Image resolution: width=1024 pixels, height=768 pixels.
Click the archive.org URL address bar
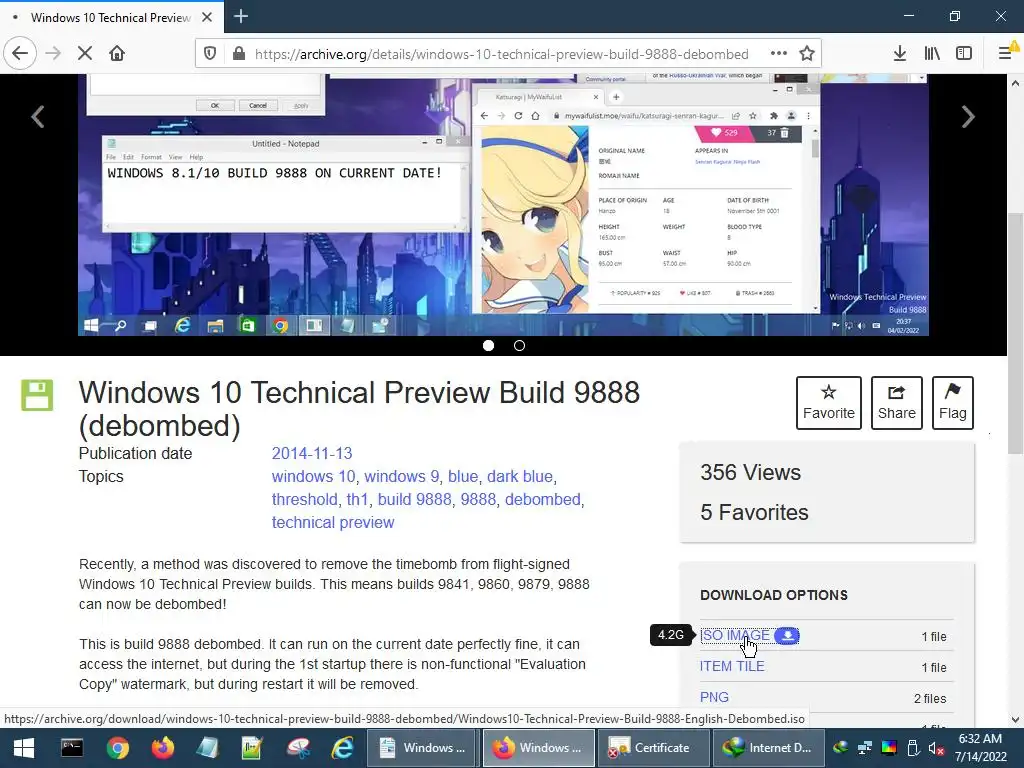click(502, 54)
